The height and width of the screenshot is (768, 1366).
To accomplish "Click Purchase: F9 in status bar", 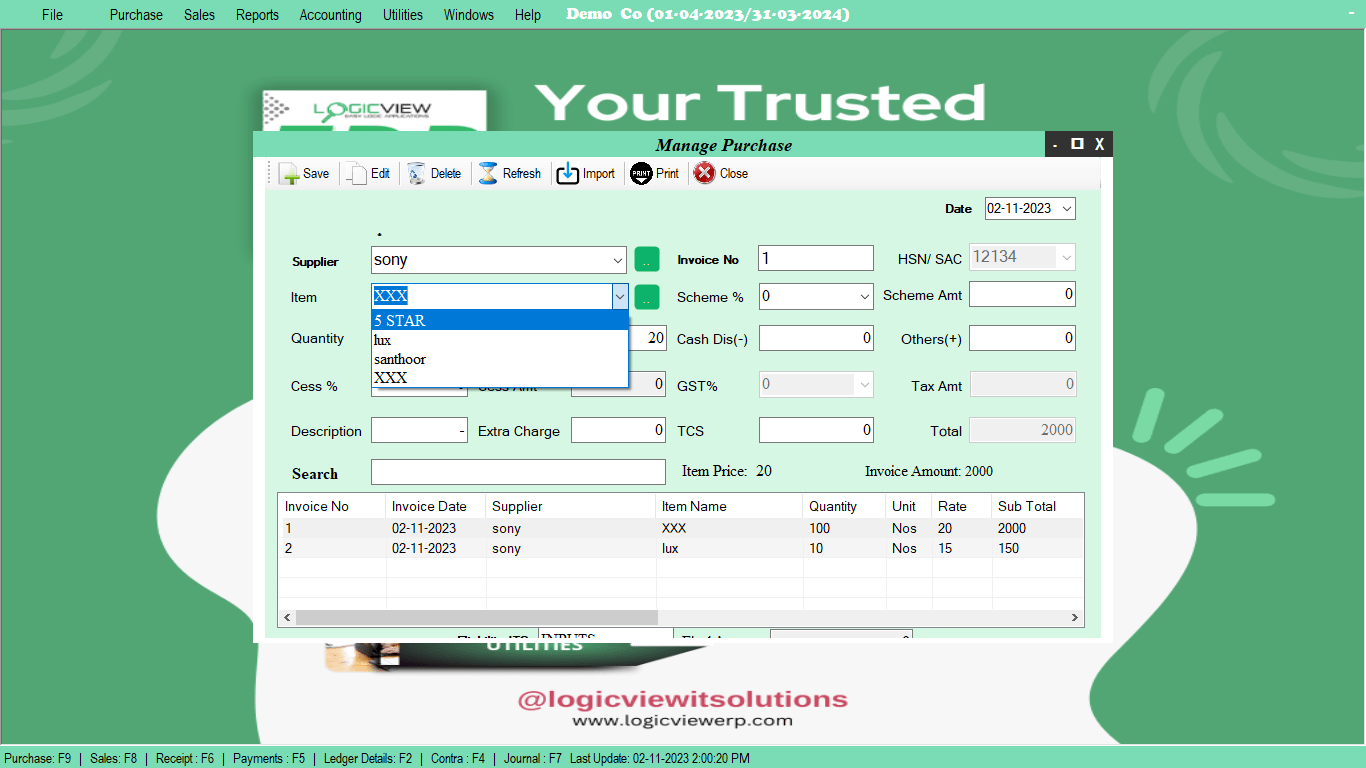I will pos(38,759).
